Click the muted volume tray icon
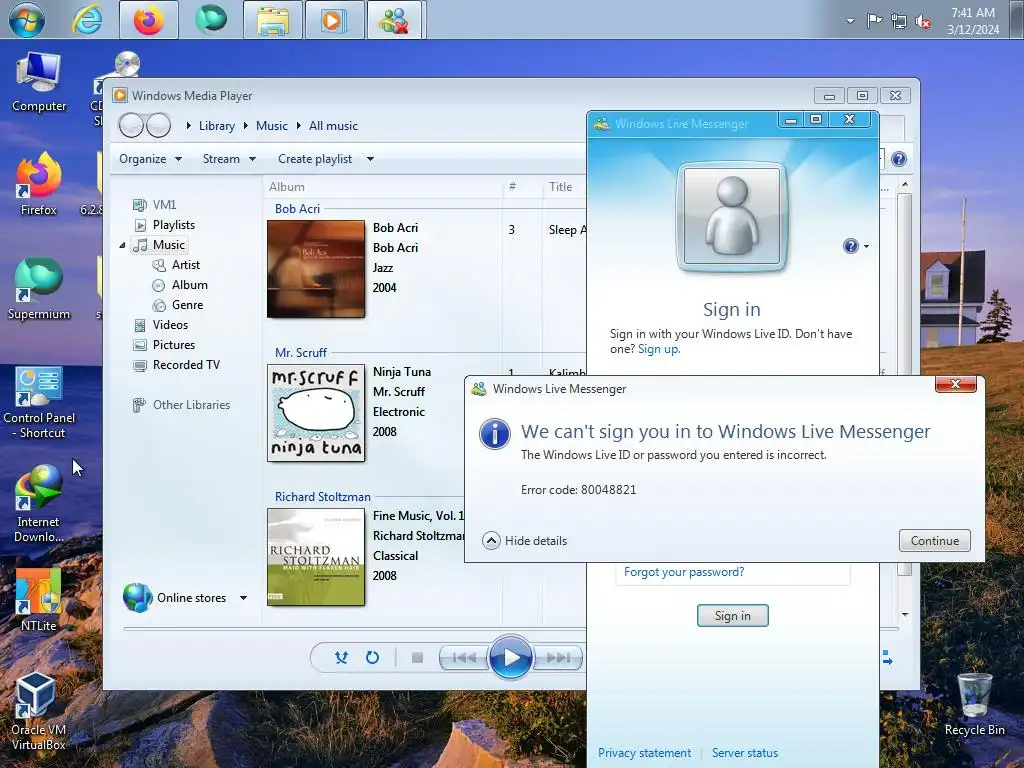The height and width of the screenshot is (768, 1024). (x=923, y=22)
